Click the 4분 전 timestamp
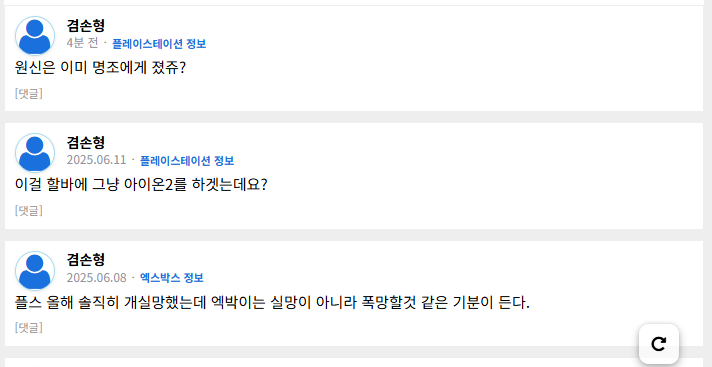The image size is (712, 367). tap(82, 43)
